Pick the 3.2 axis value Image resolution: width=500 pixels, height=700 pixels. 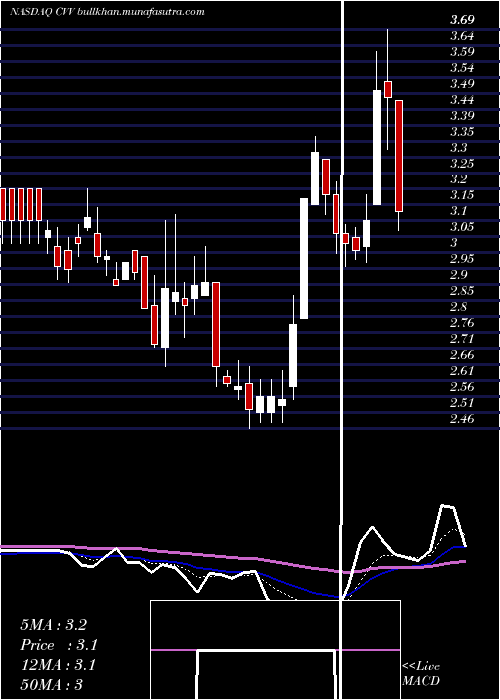459,179
